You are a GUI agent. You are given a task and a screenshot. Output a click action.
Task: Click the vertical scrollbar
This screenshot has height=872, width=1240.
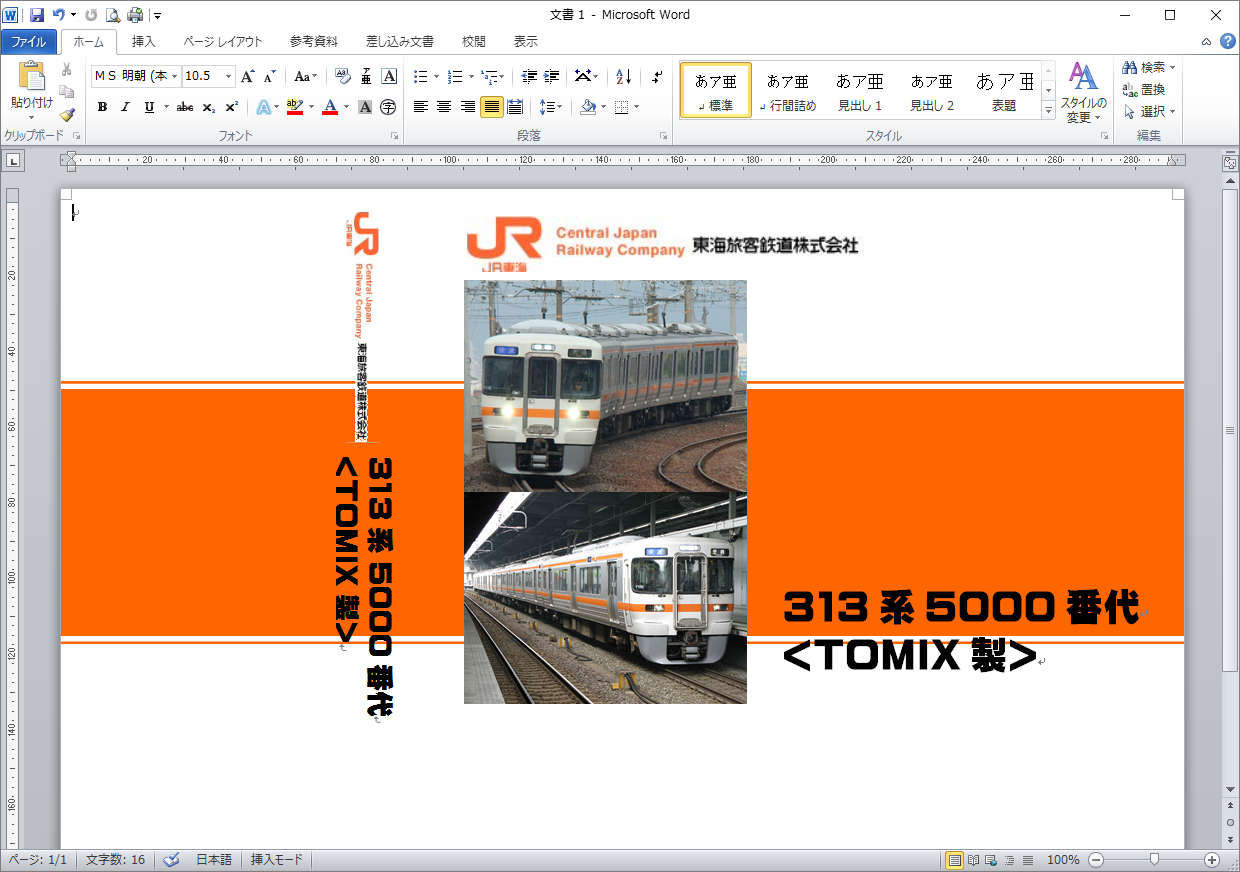click(x=1230, y=430)
